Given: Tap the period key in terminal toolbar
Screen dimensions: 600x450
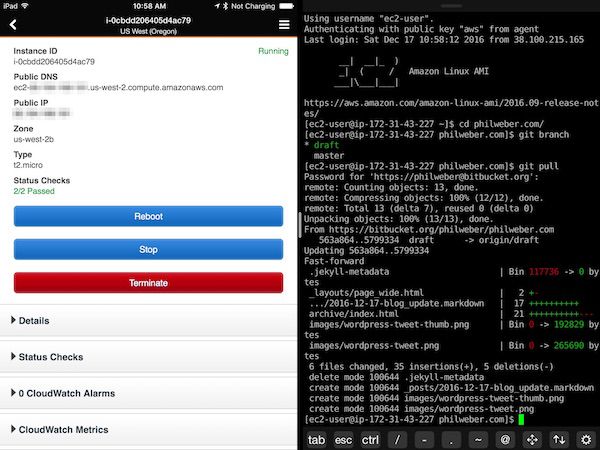Looking at the screenshot, I should (x=451, y=440).
